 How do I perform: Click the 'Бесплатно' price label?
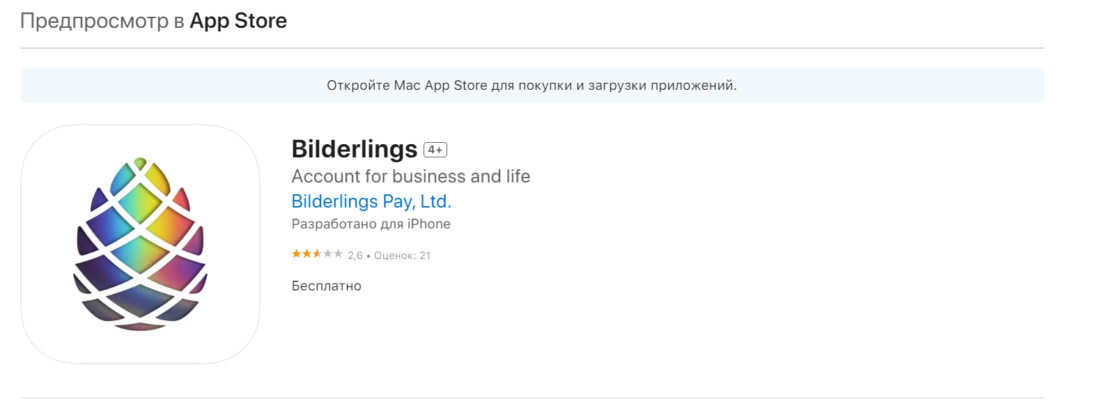pos(326,286)
